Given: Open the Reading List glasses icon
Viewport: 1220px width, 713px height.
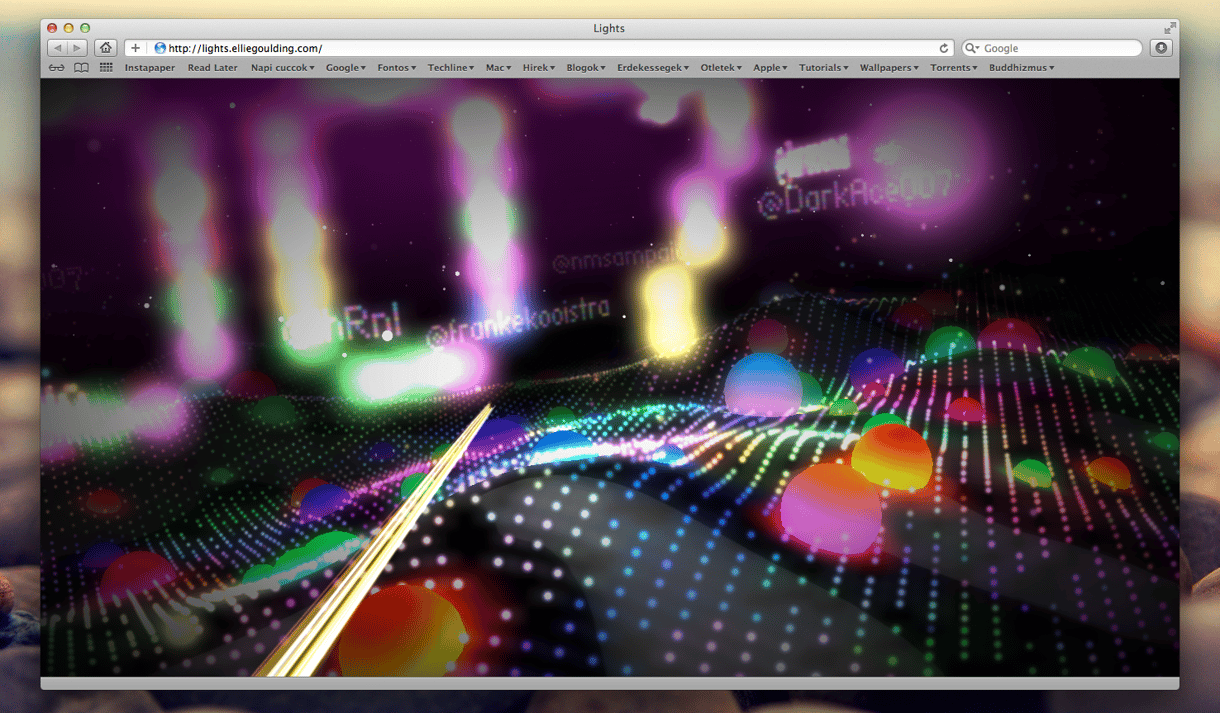Looking at the screenshot, I should pos(57,68).
